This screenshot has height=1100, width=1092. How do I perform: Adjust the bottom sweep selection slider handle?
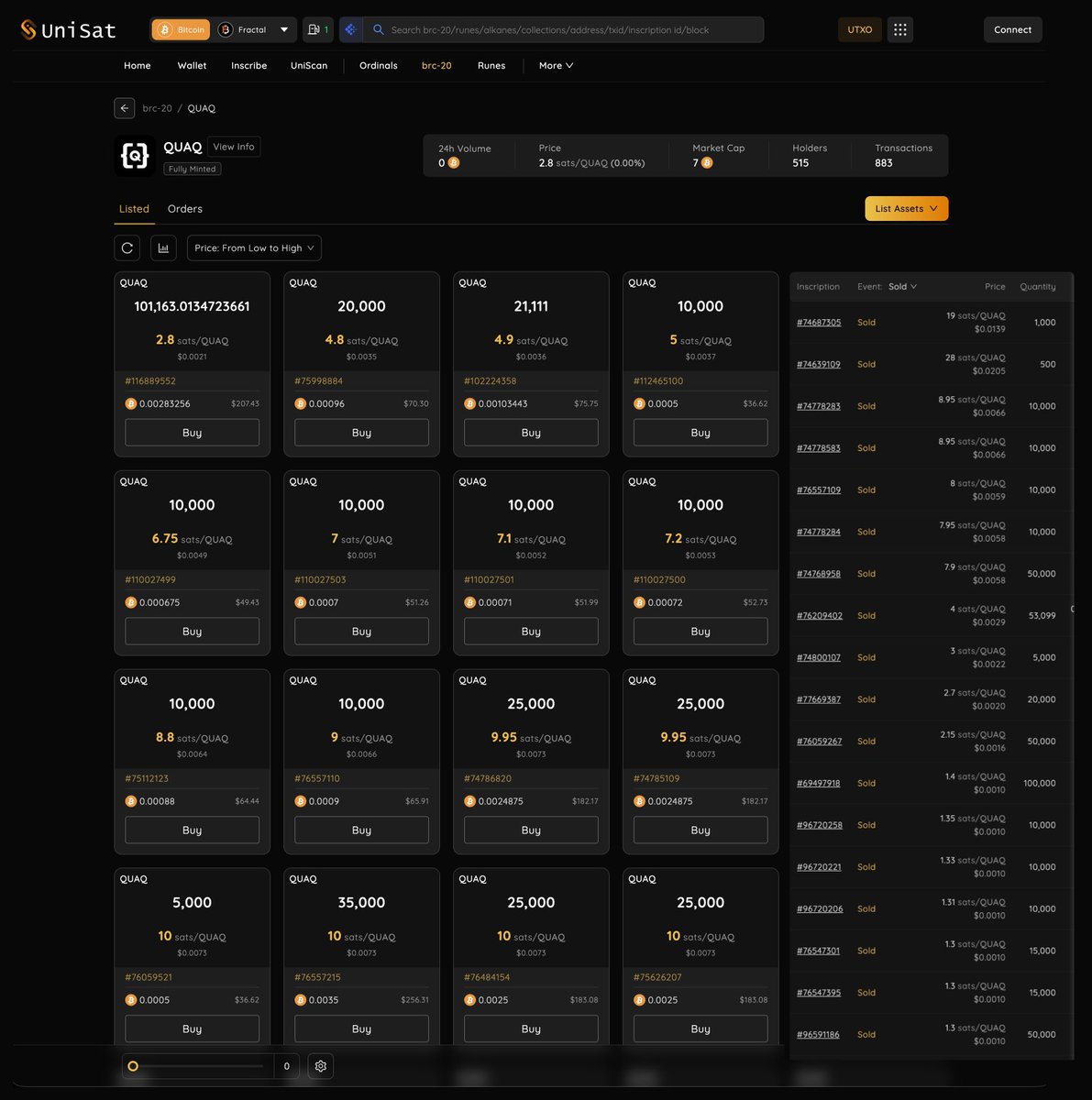[133, 1066]
